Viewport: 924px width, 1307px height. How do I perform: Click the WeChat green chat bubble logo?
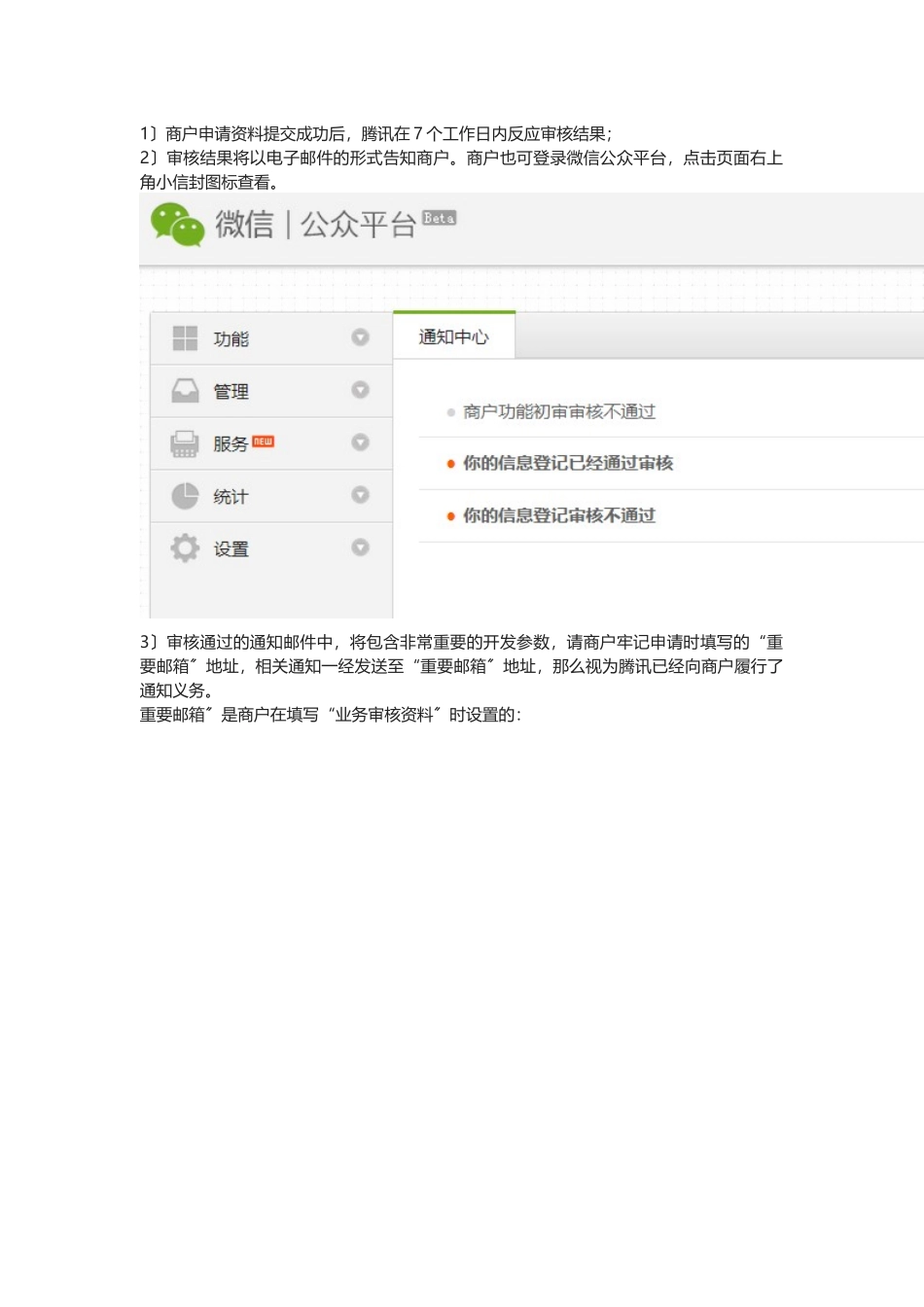(x=177, y=224)
